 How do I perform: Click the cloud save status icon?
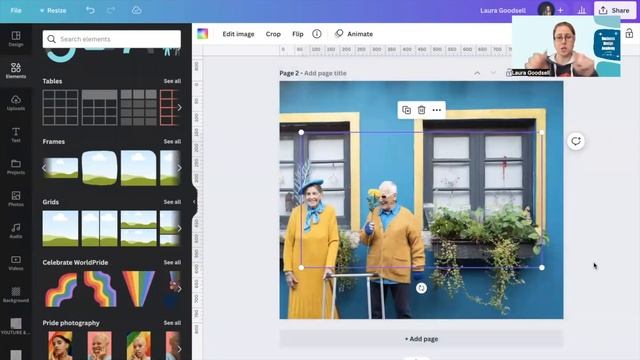(x=136, y=10)
